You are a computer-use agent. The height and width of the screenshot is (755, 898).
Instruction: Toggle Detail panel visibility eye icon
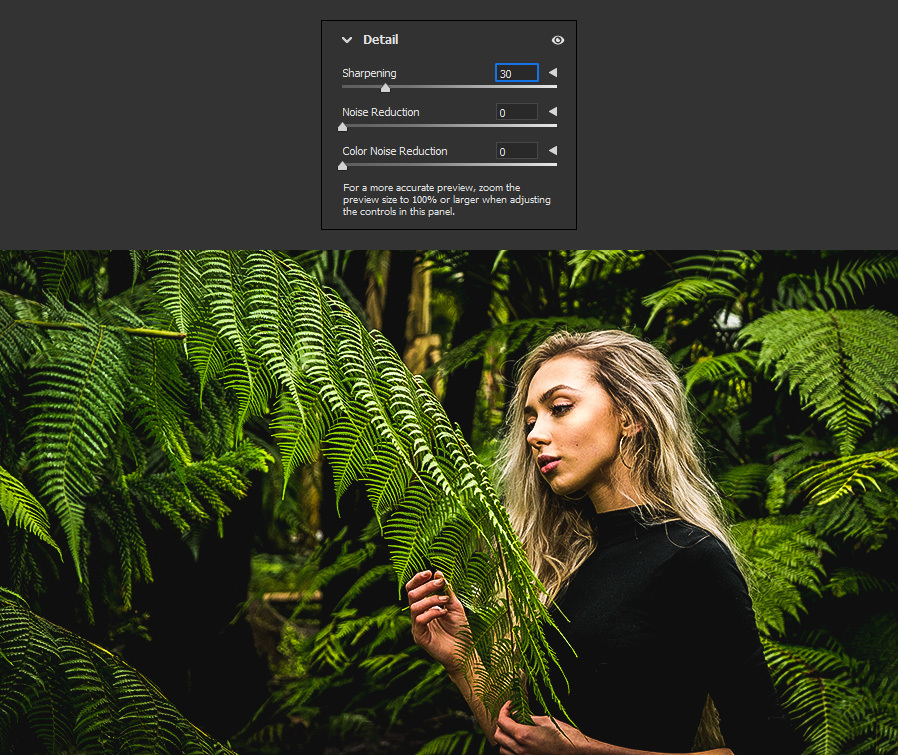tap(558, 40)
